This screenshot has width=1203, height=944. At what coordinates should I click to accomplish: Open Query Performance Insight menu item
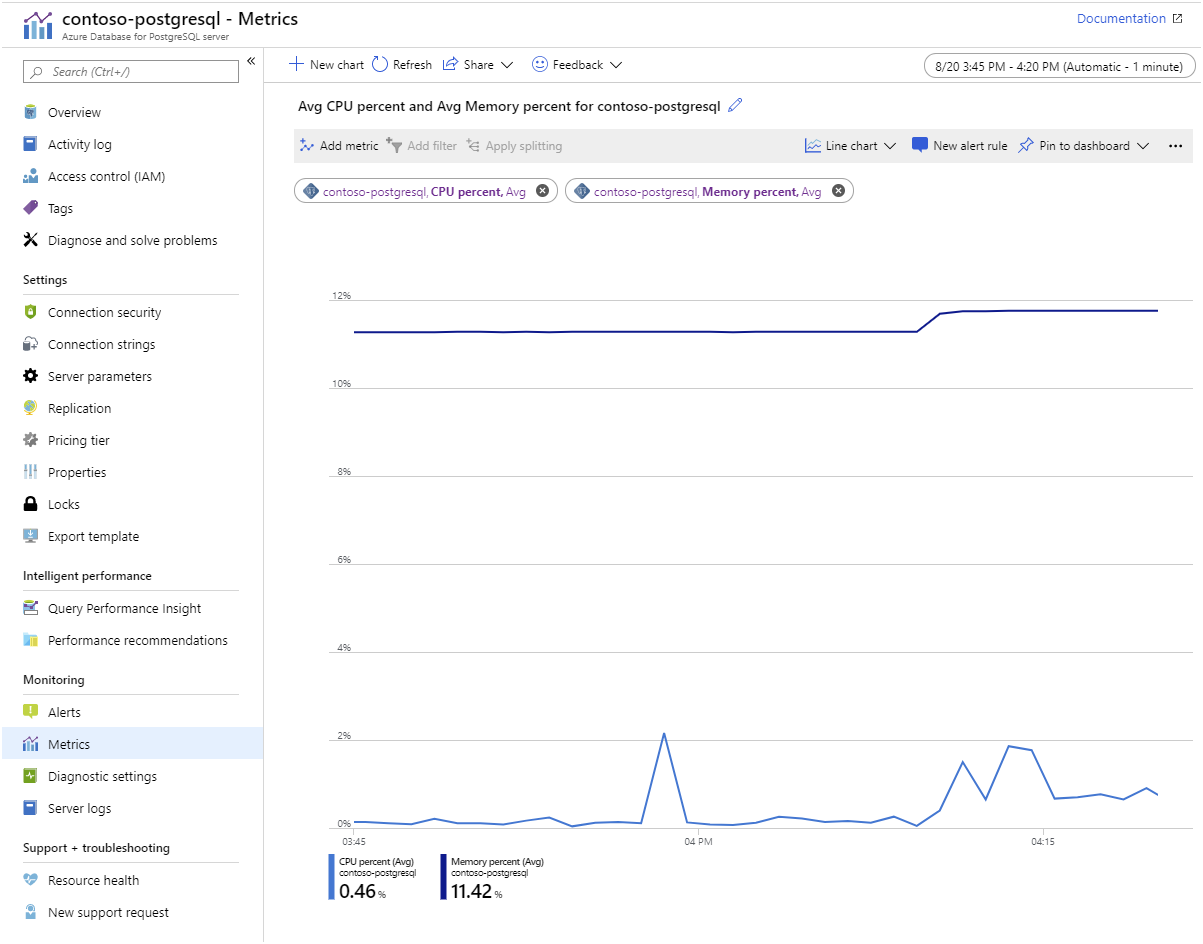click(x=124, y=608)
